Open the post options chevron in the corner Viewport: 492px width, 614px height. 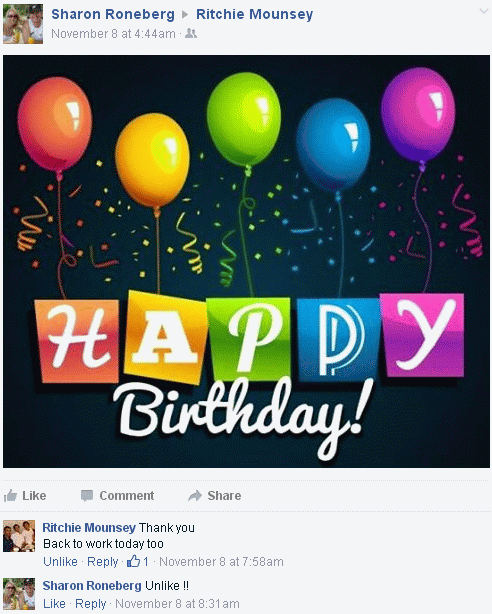point(483,12)
